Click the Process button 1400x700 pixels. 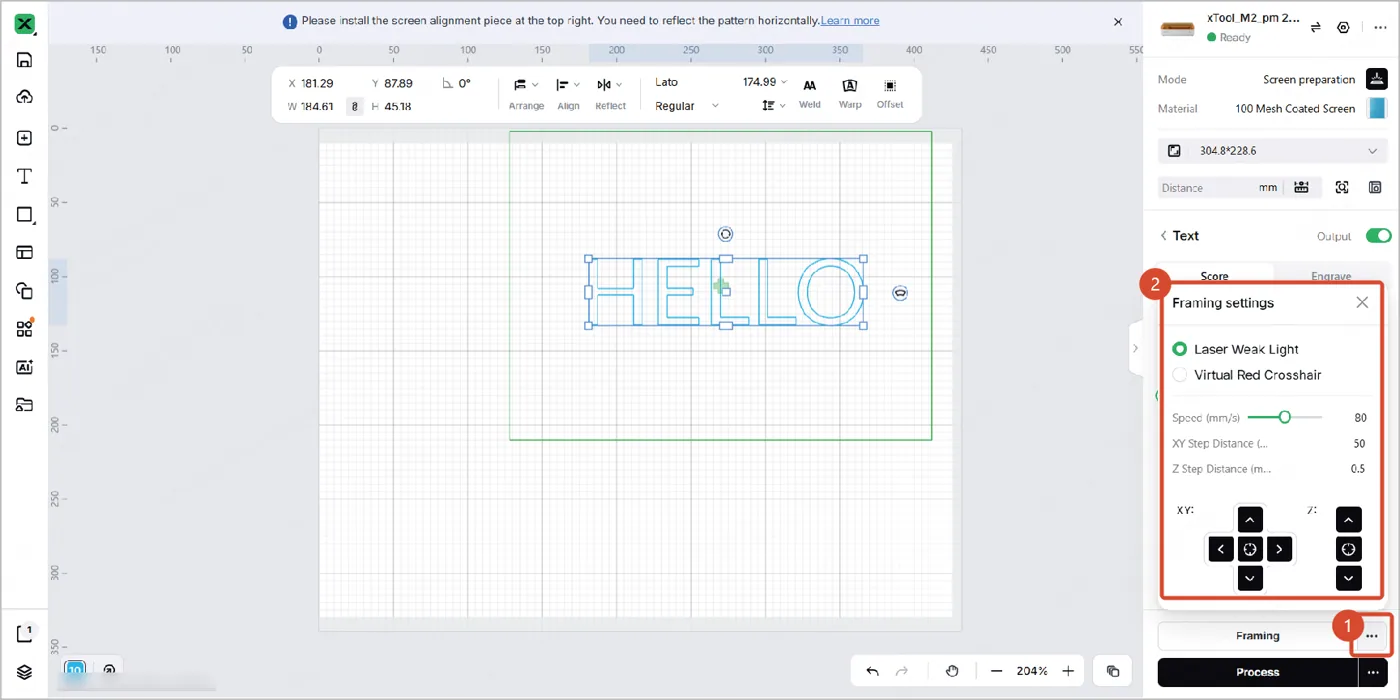coord(1257,672)
